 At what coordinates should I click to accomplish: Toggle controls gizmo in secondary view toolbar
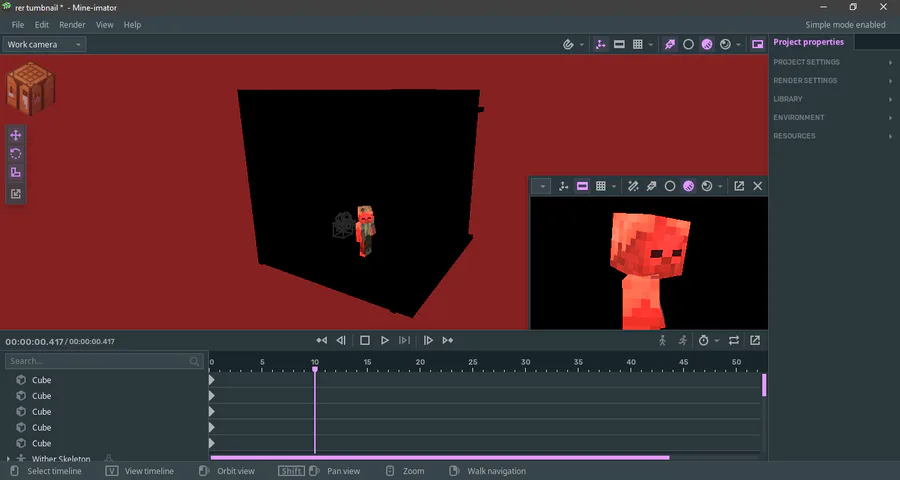pos(564,186)
